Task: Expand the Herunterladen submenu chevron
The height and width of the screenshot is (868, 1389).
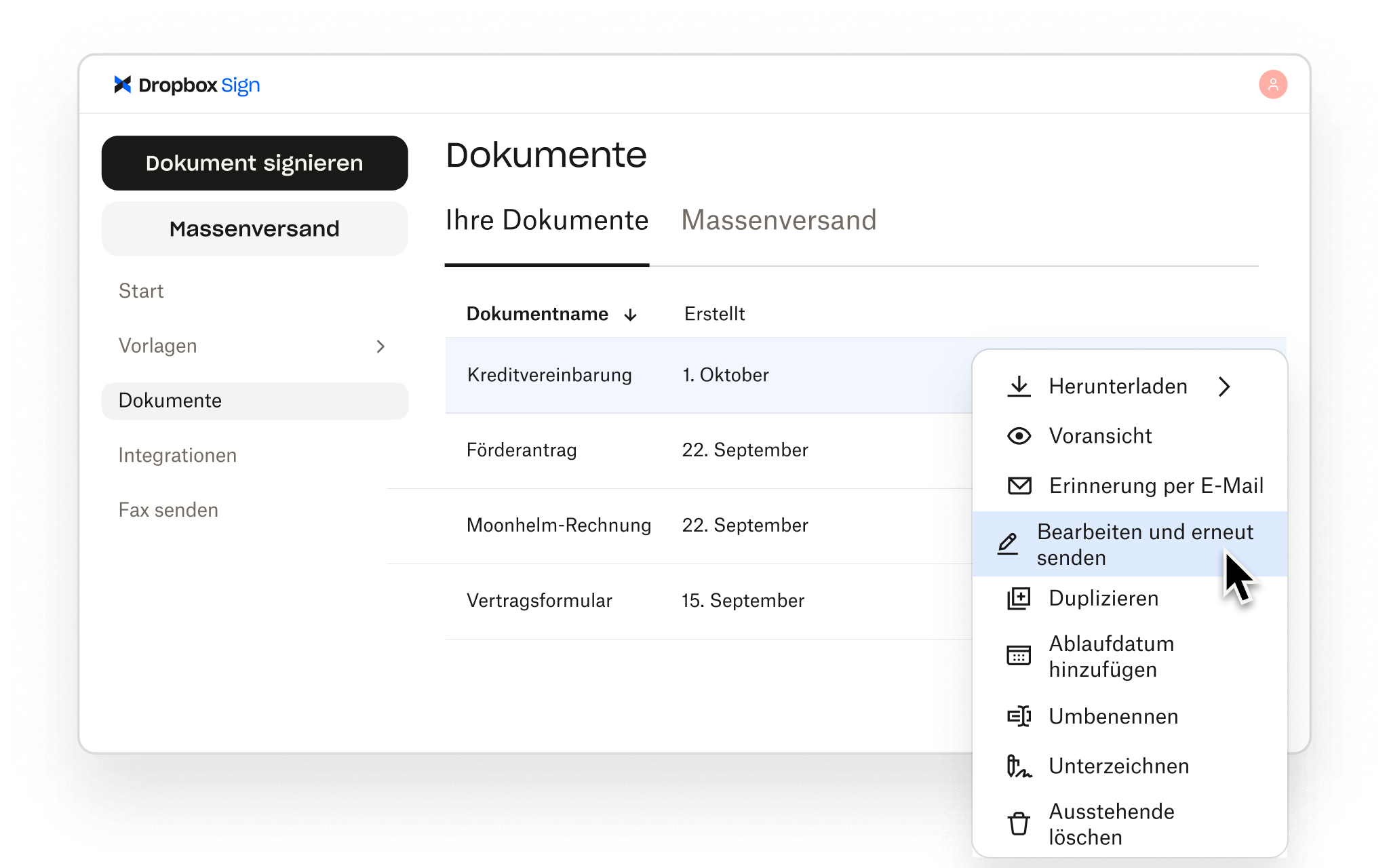Action: (1224, 387)
